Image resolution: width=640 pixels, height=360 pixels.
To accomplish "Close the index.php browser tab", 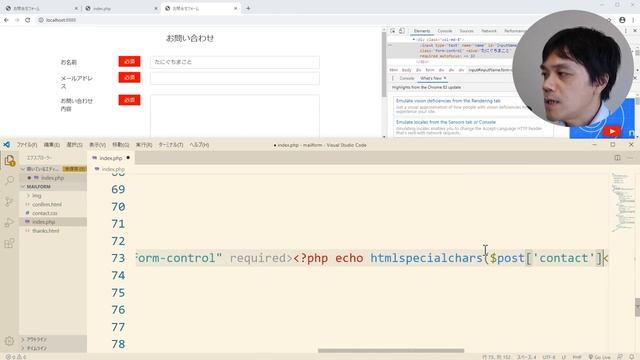I will 156,8.
